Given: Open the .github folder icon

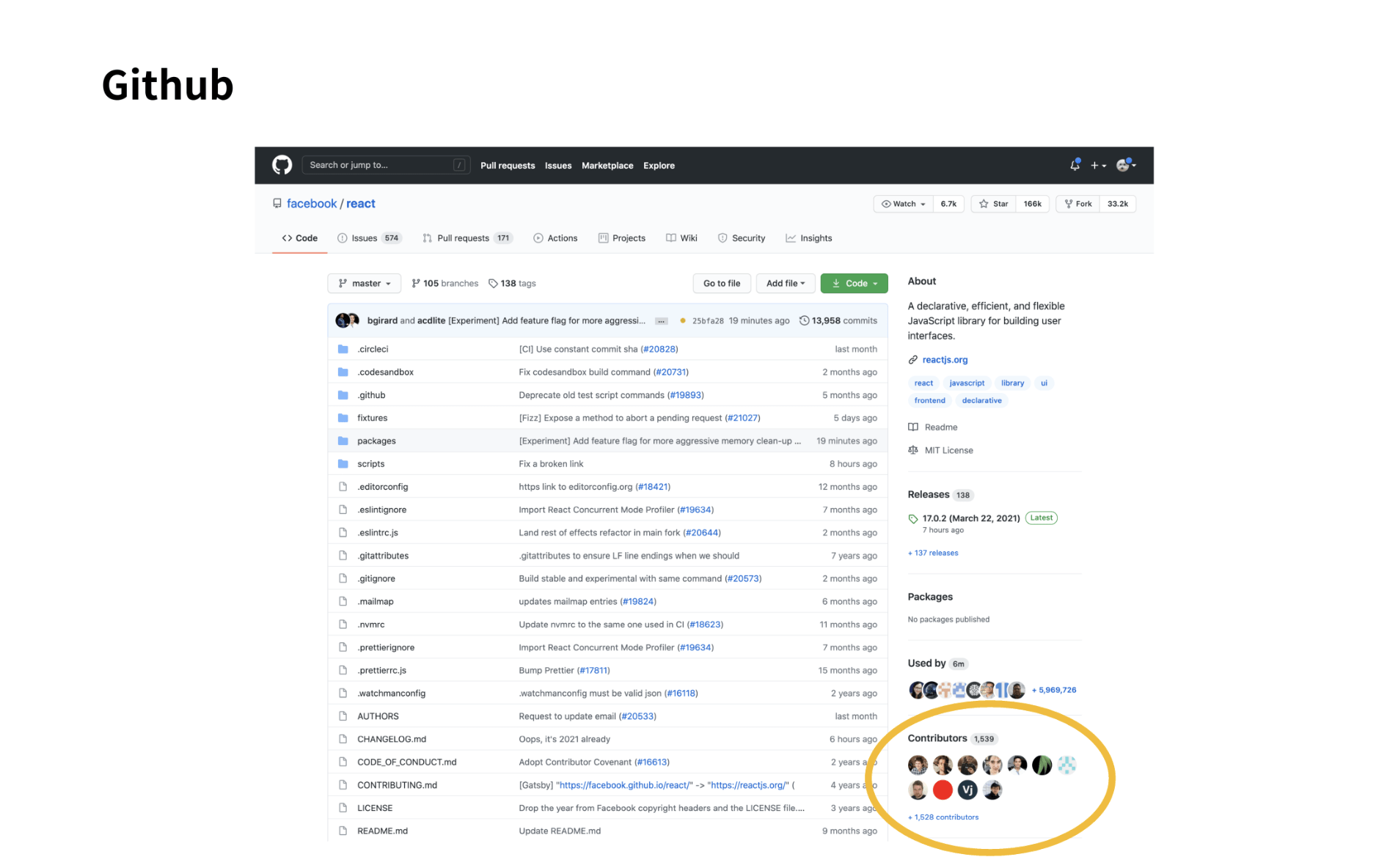Looking at the screenshot, I should tap(343, 395).
